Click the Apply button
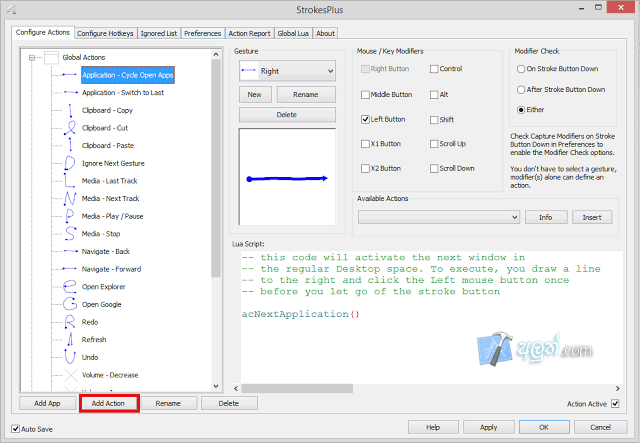 click(x=489, y=427)
